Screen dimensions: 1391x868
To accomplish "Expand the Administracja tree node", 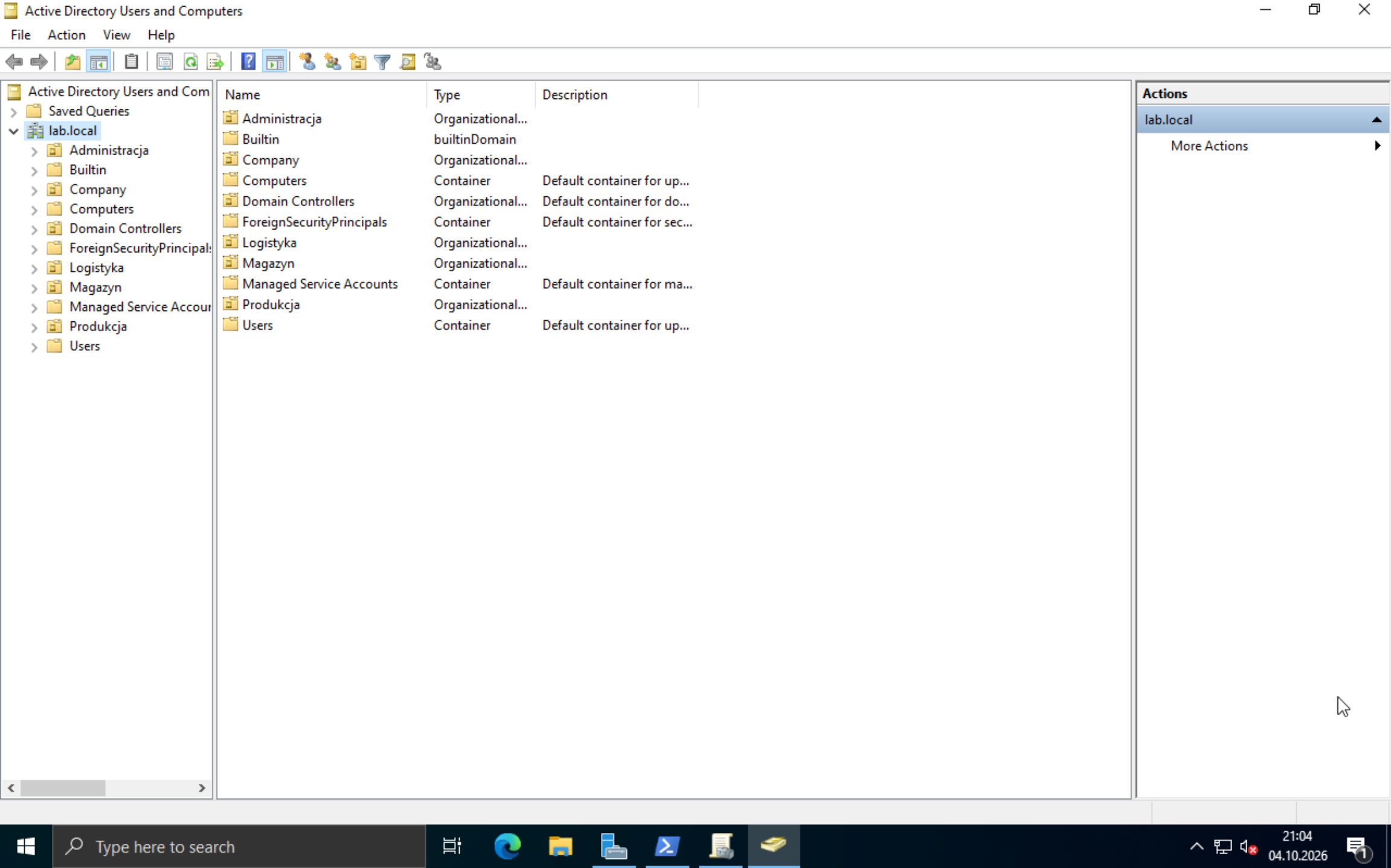I will (x=34, y=151).
